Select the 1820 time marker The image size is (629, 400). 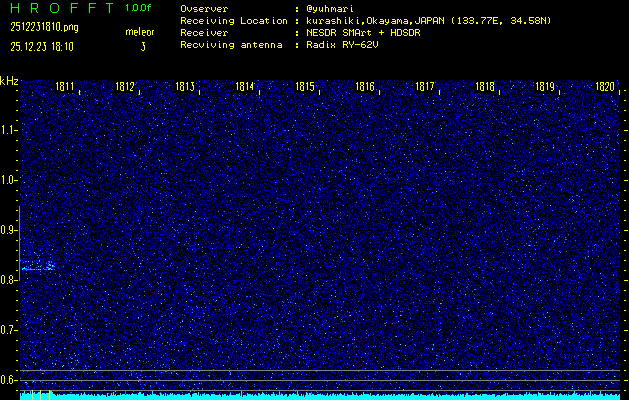[605, 87]
